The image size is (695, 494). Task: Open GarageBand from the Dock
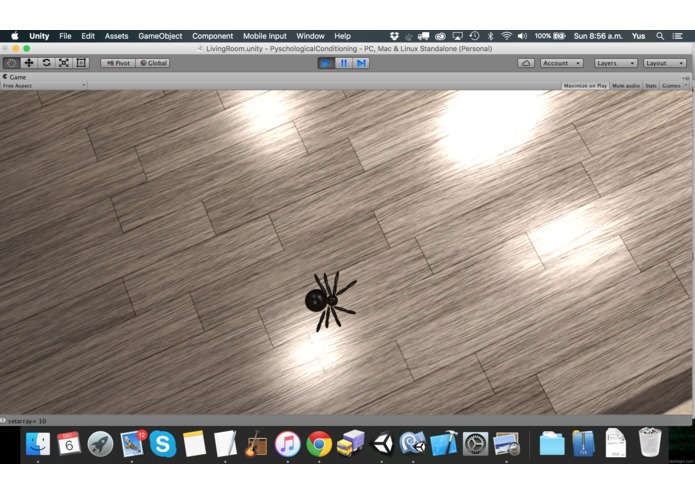tap(256, 443)
